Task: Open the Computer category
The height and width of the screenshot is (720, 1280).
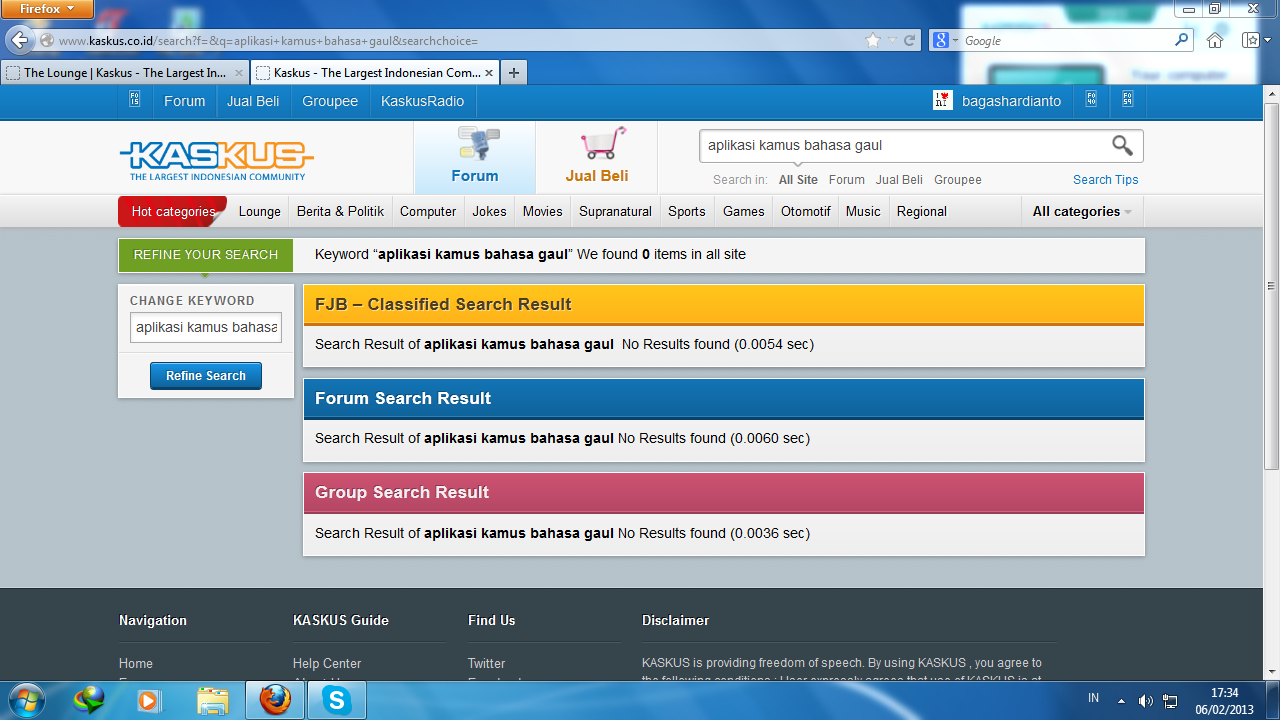Action: pos(428,211)
